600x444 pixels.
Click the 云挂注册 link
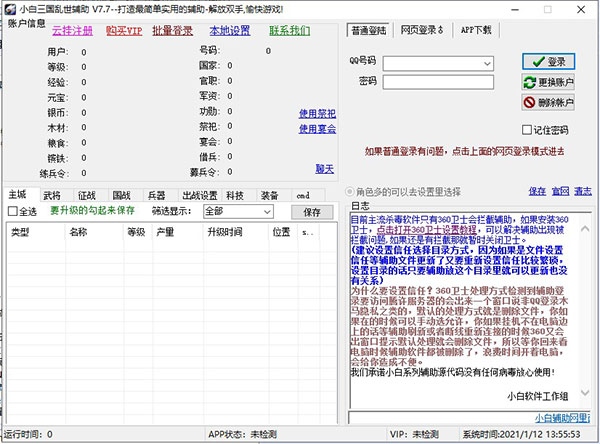pyautogui.click(x=72, y=31)
